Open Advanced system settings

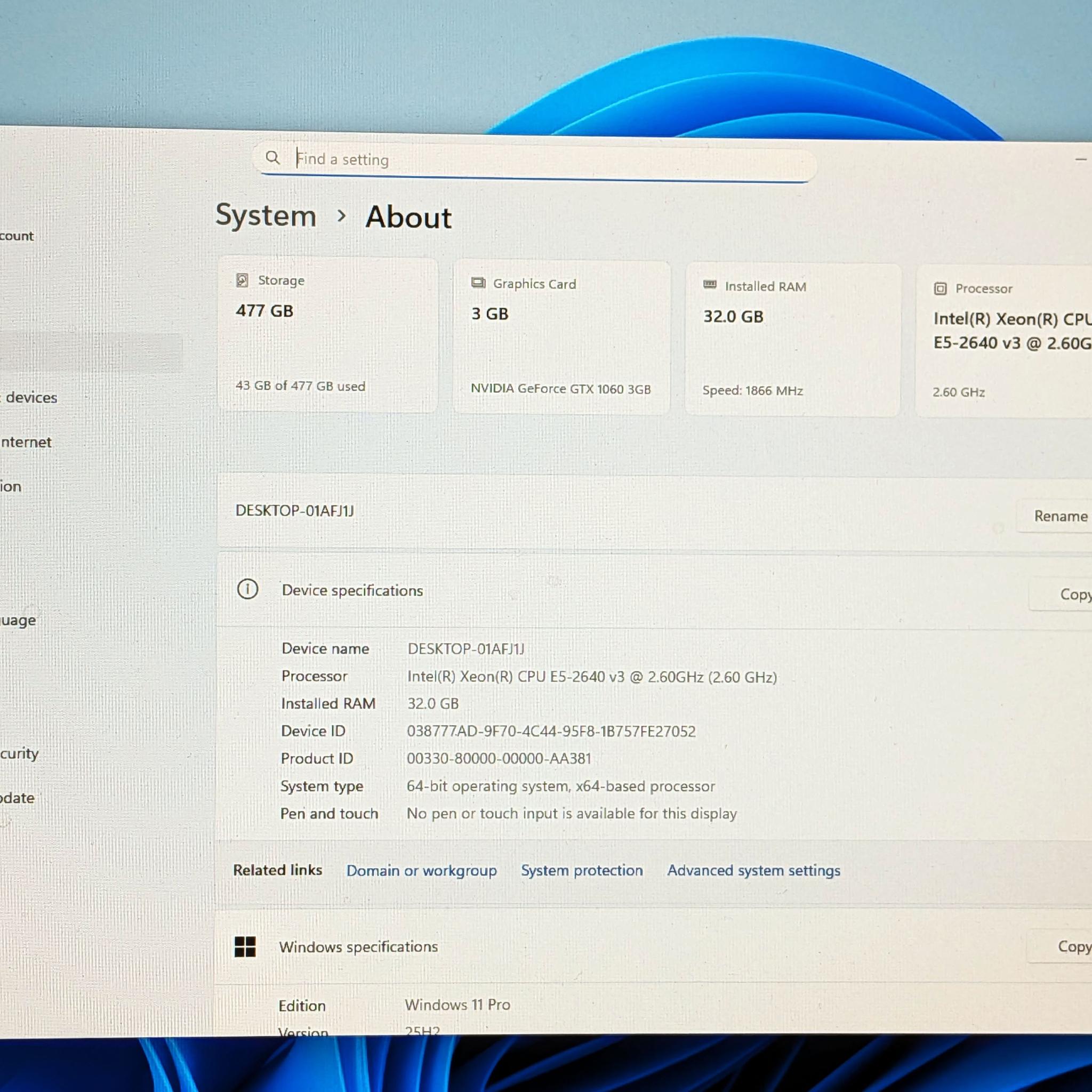click(x=753, y=870)
